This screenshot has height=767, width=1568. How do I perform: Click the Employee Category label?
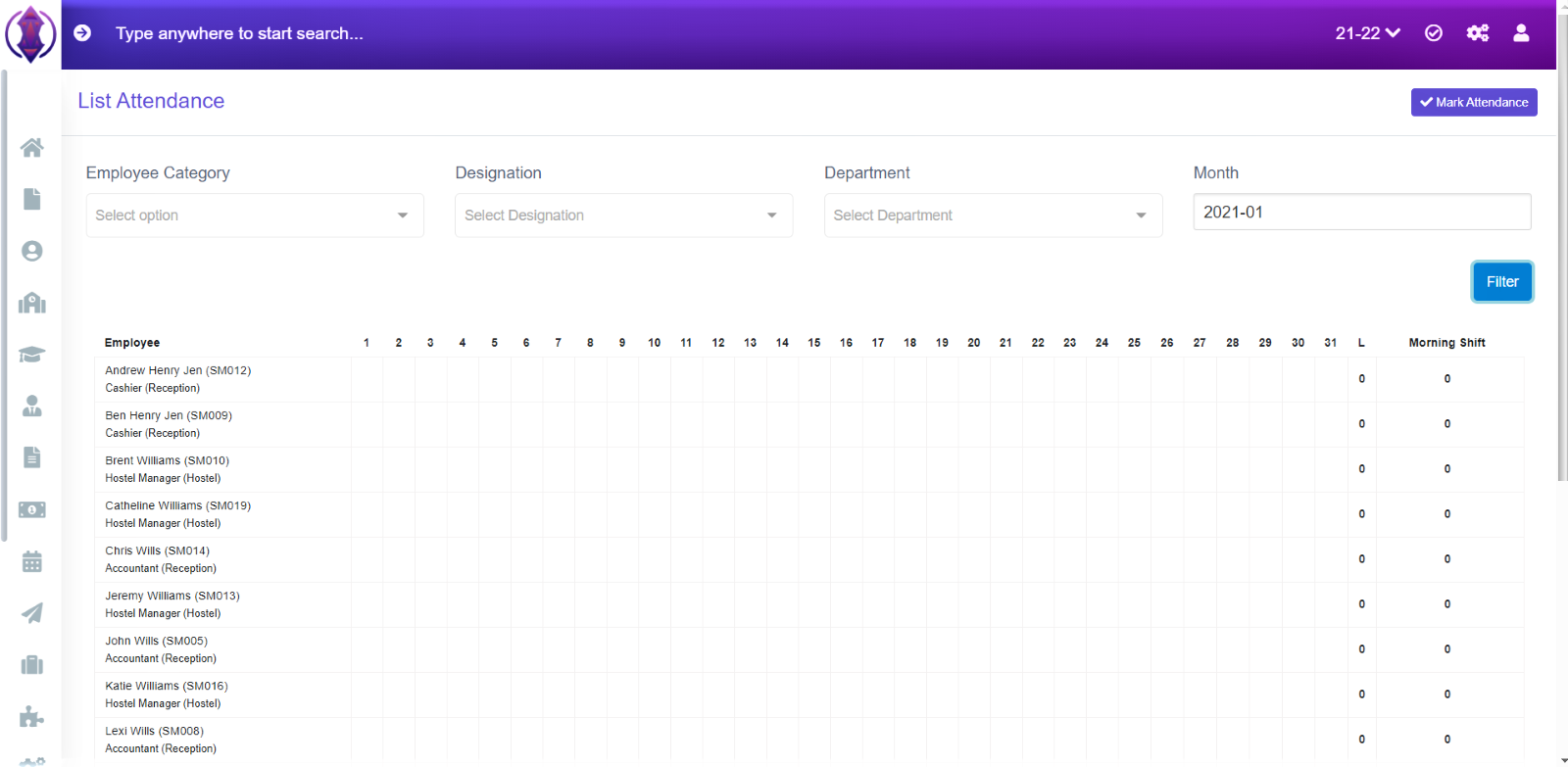tap(158, 173)
